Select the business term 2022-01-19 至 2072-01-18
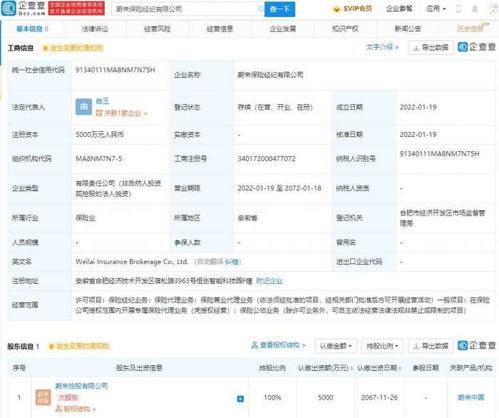This screenshot has height=418, width=499. 279,188
